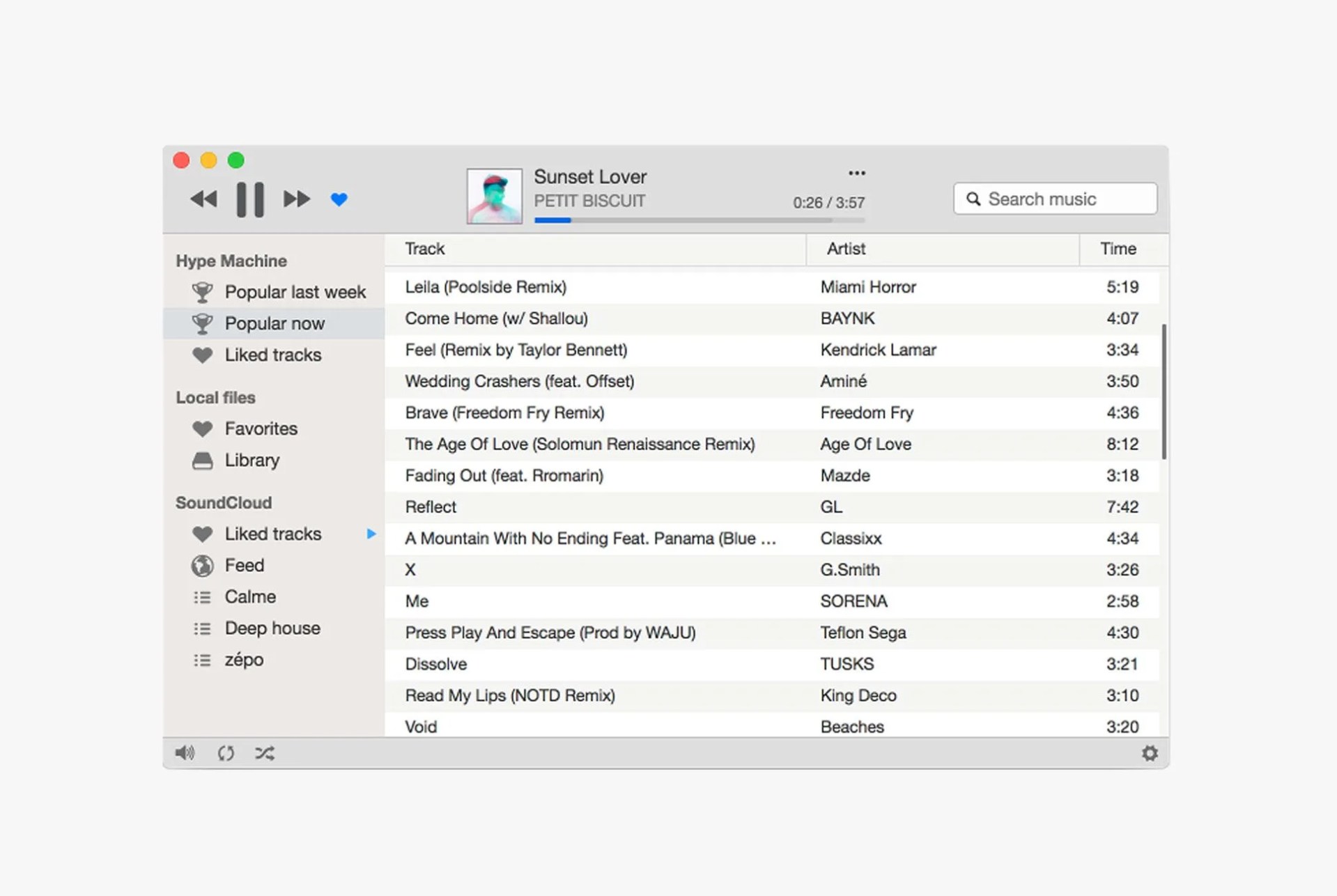The width and height of the screenshot is (1337, 896).
Task: Open local files Favorites
Action: coord(261,428)
